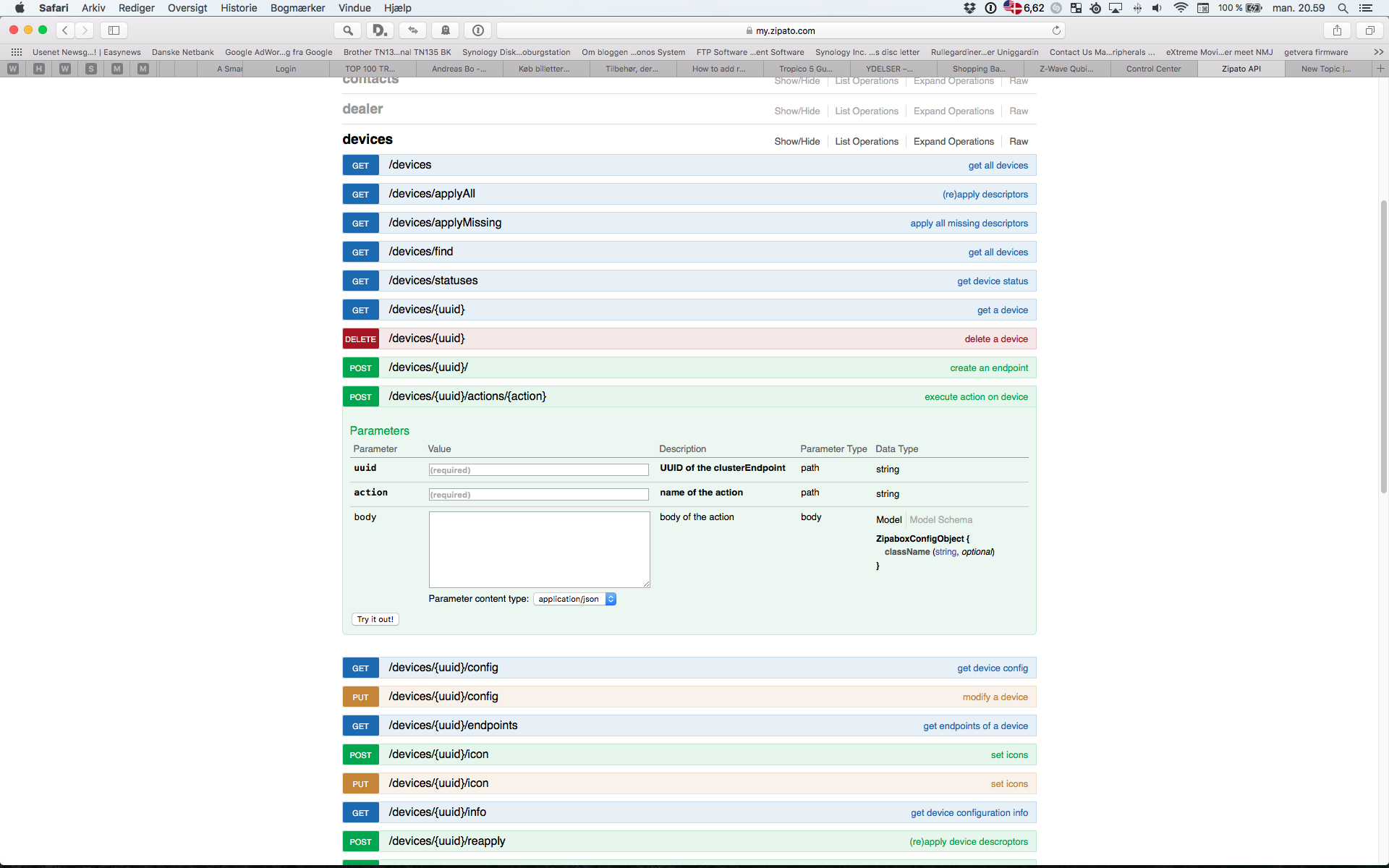The height and width of the screenshot is (868, 1389).
Task: Open the new tab plus button
Action: coord(1380,69)
